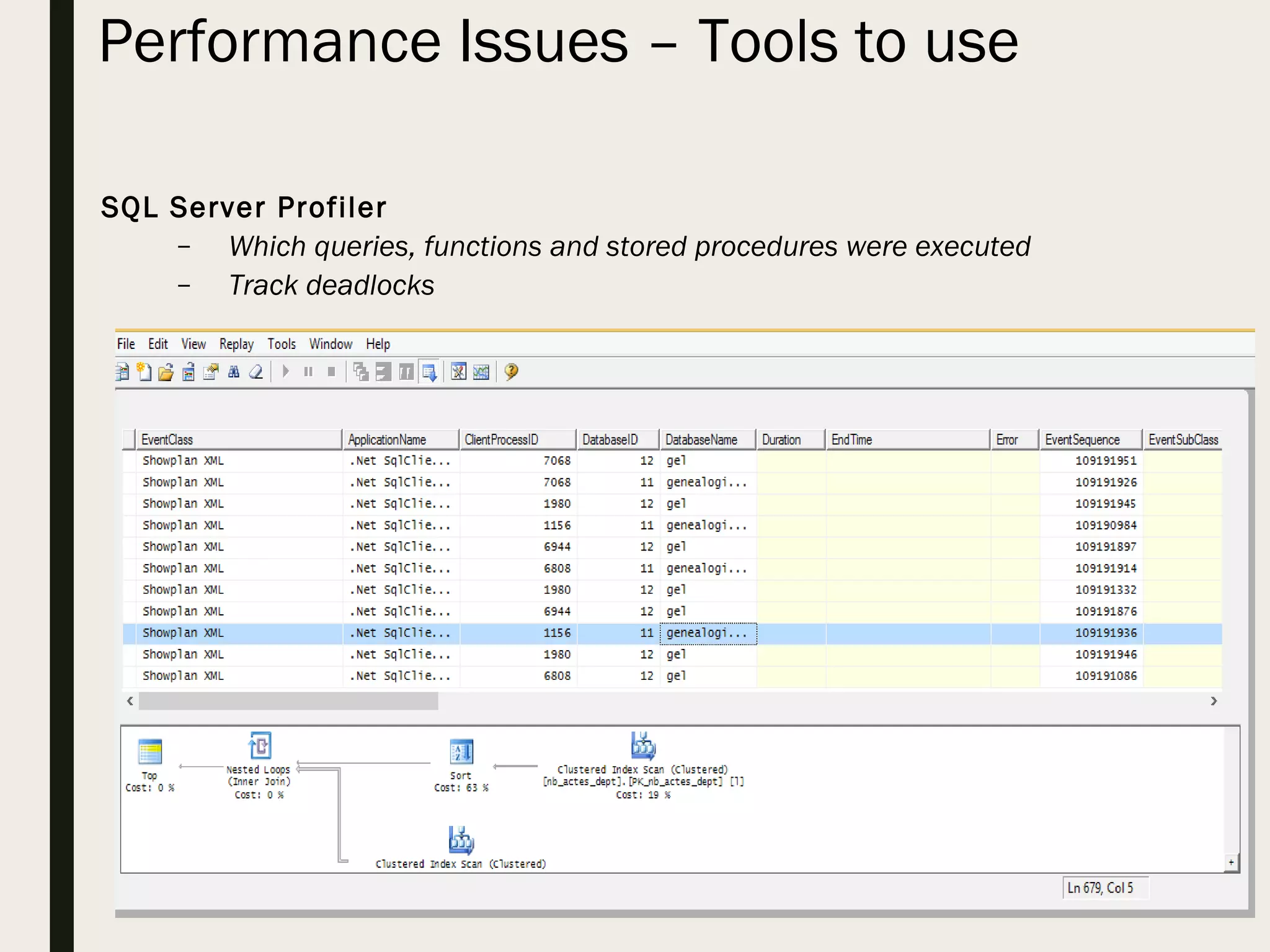Start the selected trace with Play
The height and width of the screenshot is (952, 1270).
click(x=285, y=372)
